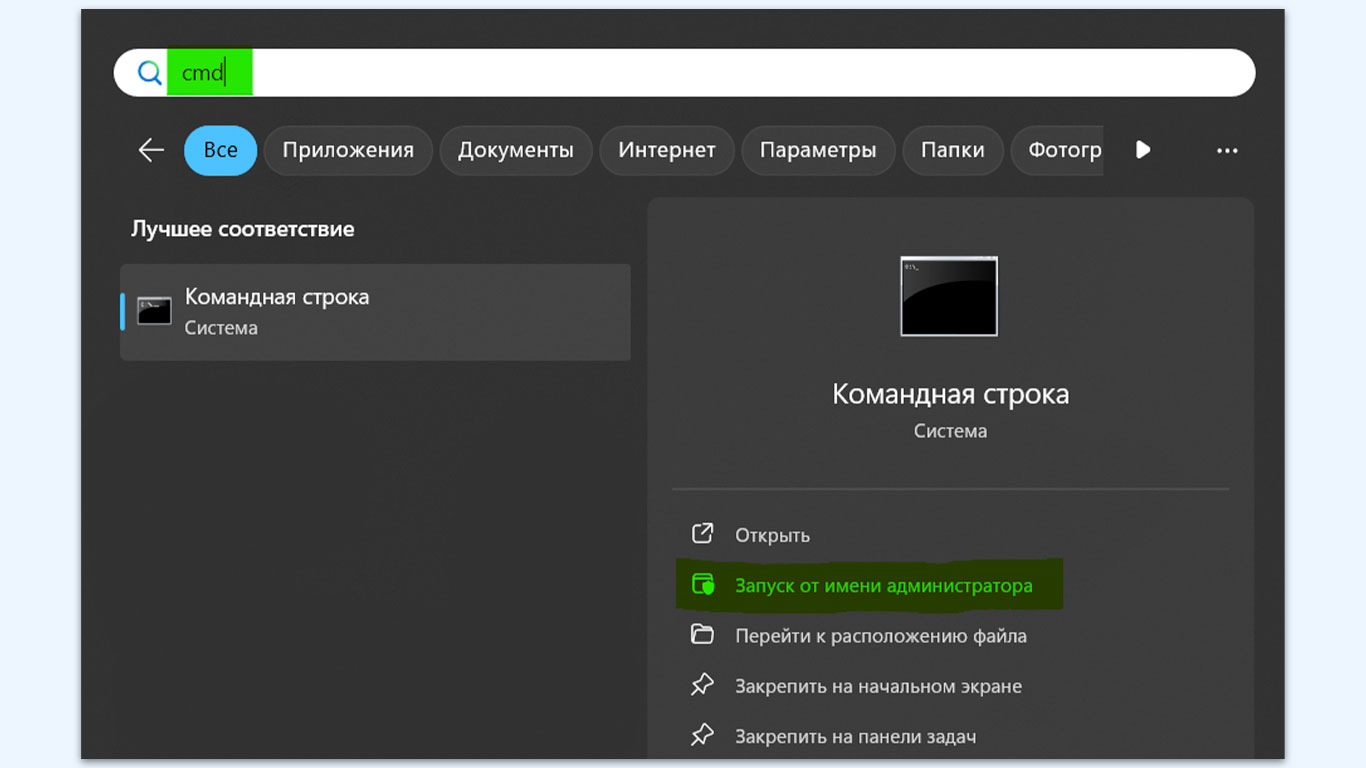Click the administrator shield icon

click(703, 584)
